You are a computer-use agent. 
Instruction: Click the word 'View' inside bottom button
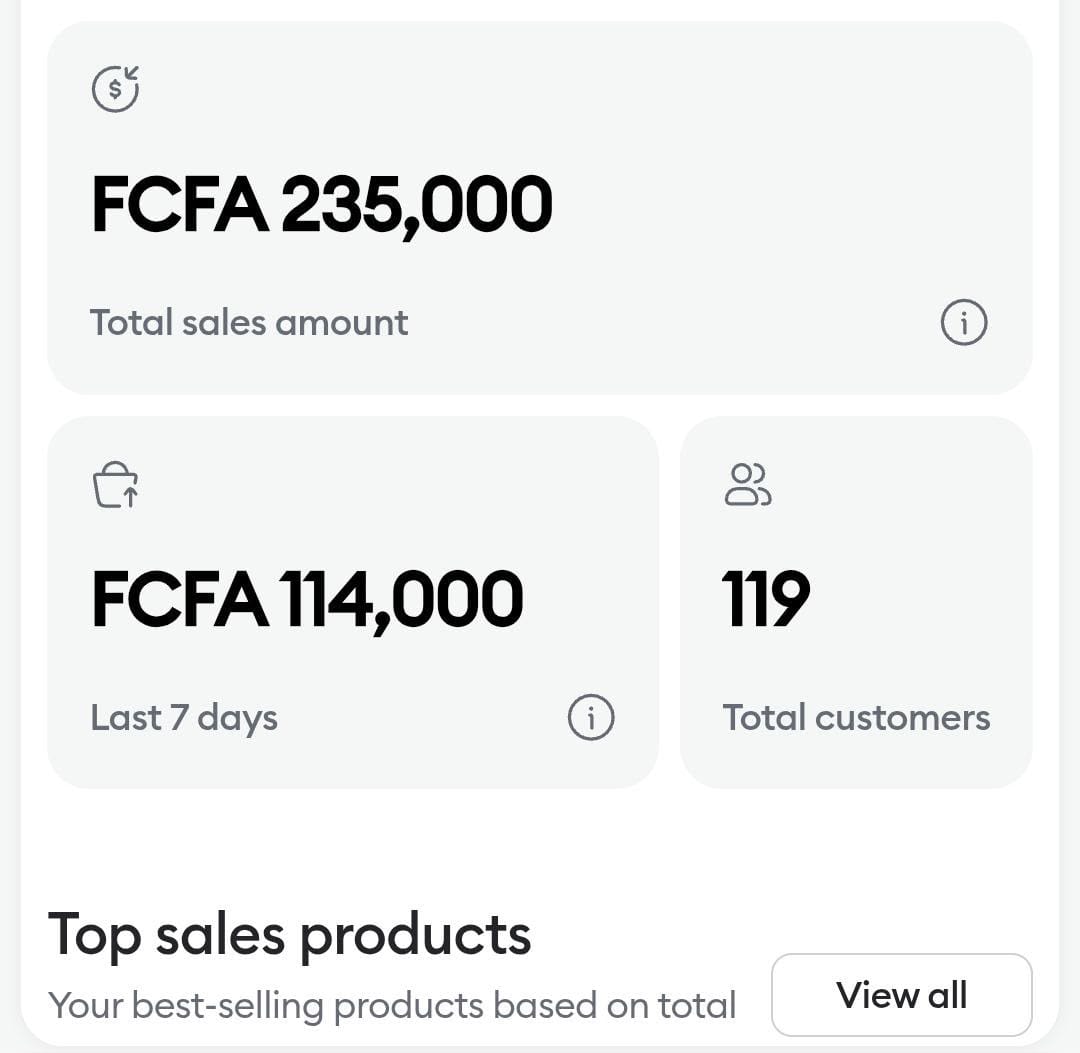878,995
